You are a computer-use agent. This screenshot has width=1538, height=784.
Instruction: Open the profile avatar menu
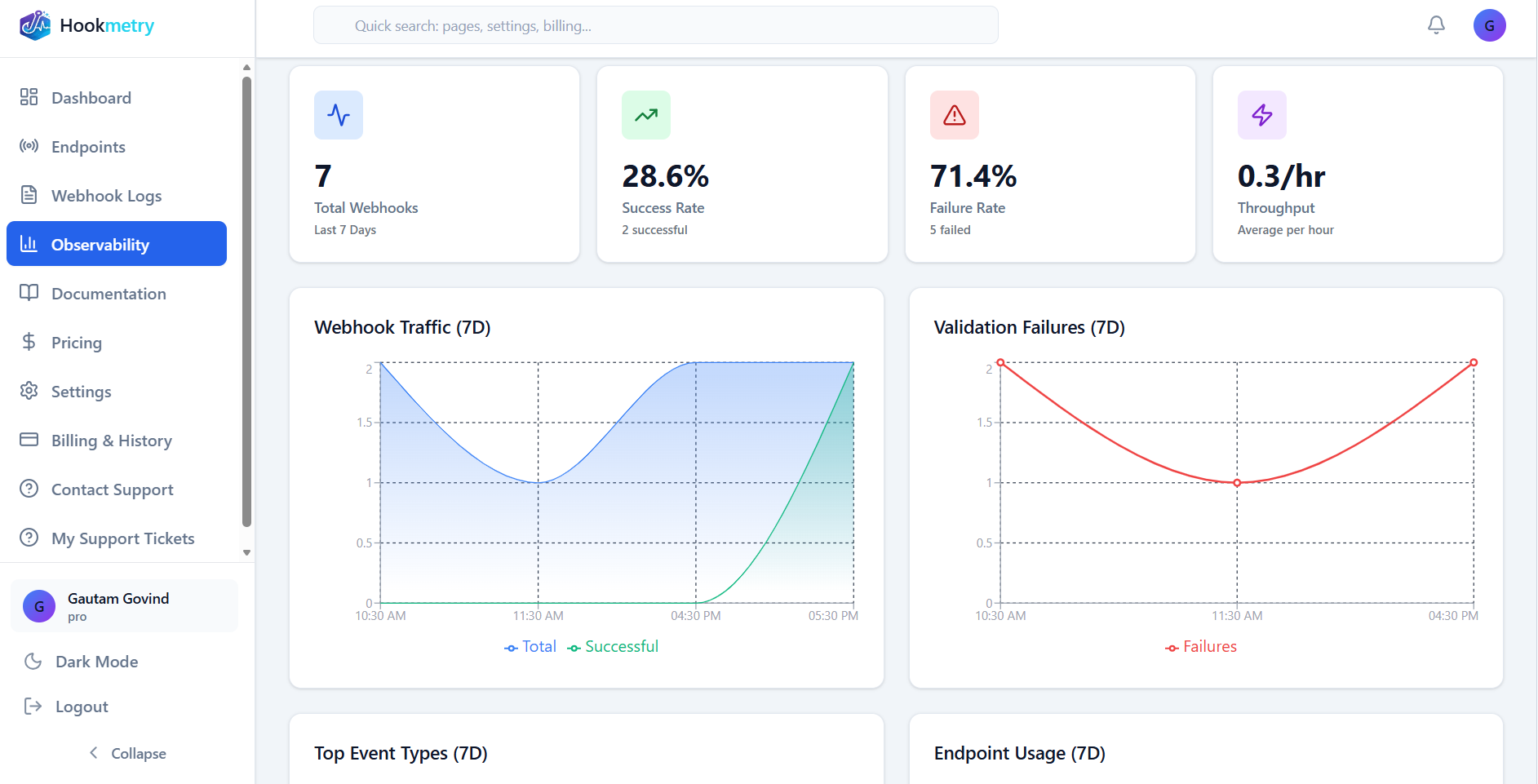point(1490,25)
